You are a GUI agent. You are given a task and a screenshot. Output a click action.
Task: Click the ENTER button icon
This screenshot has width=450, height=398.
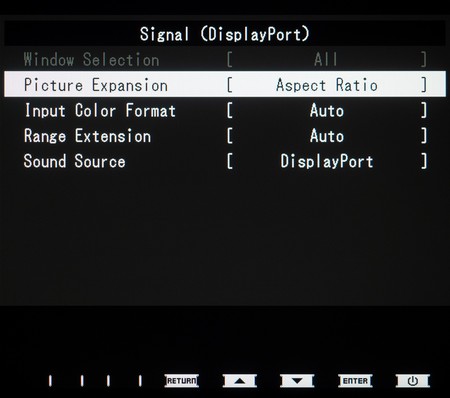pyautogui.click(x=355, y=381)
